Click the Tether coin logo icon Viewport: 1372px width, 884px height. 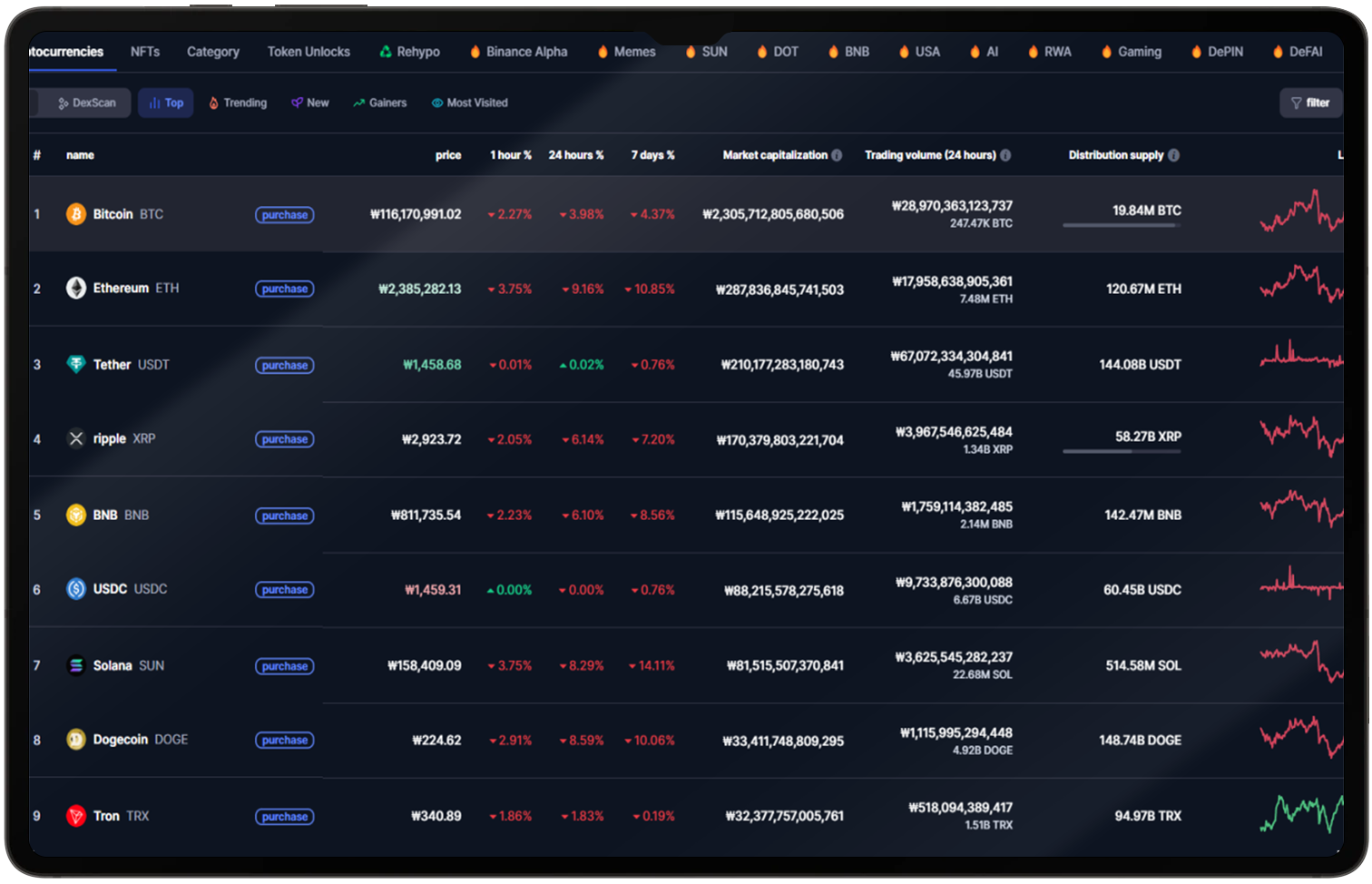[76, 364]
